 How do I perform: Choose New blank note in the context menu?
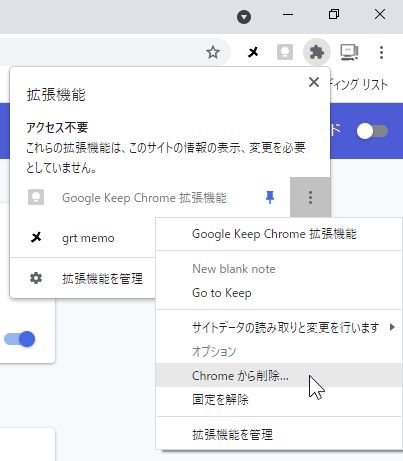pyautogui.click(x=279, y=269)
